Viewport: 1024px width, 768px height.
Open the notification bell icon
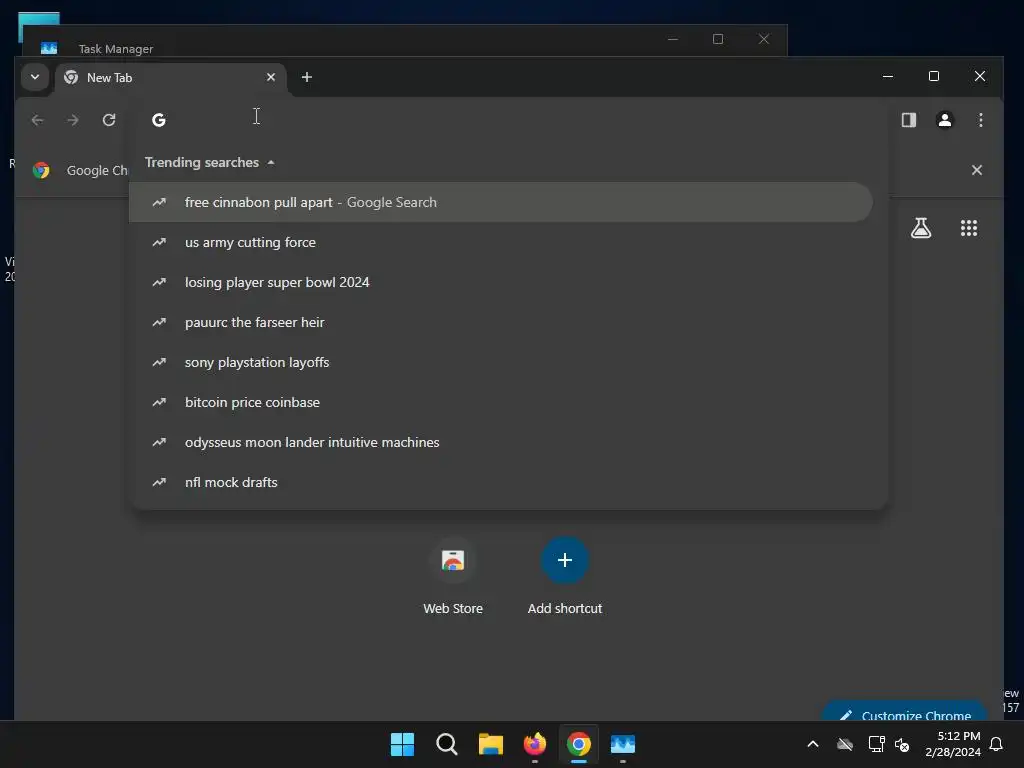coord(996,744)
